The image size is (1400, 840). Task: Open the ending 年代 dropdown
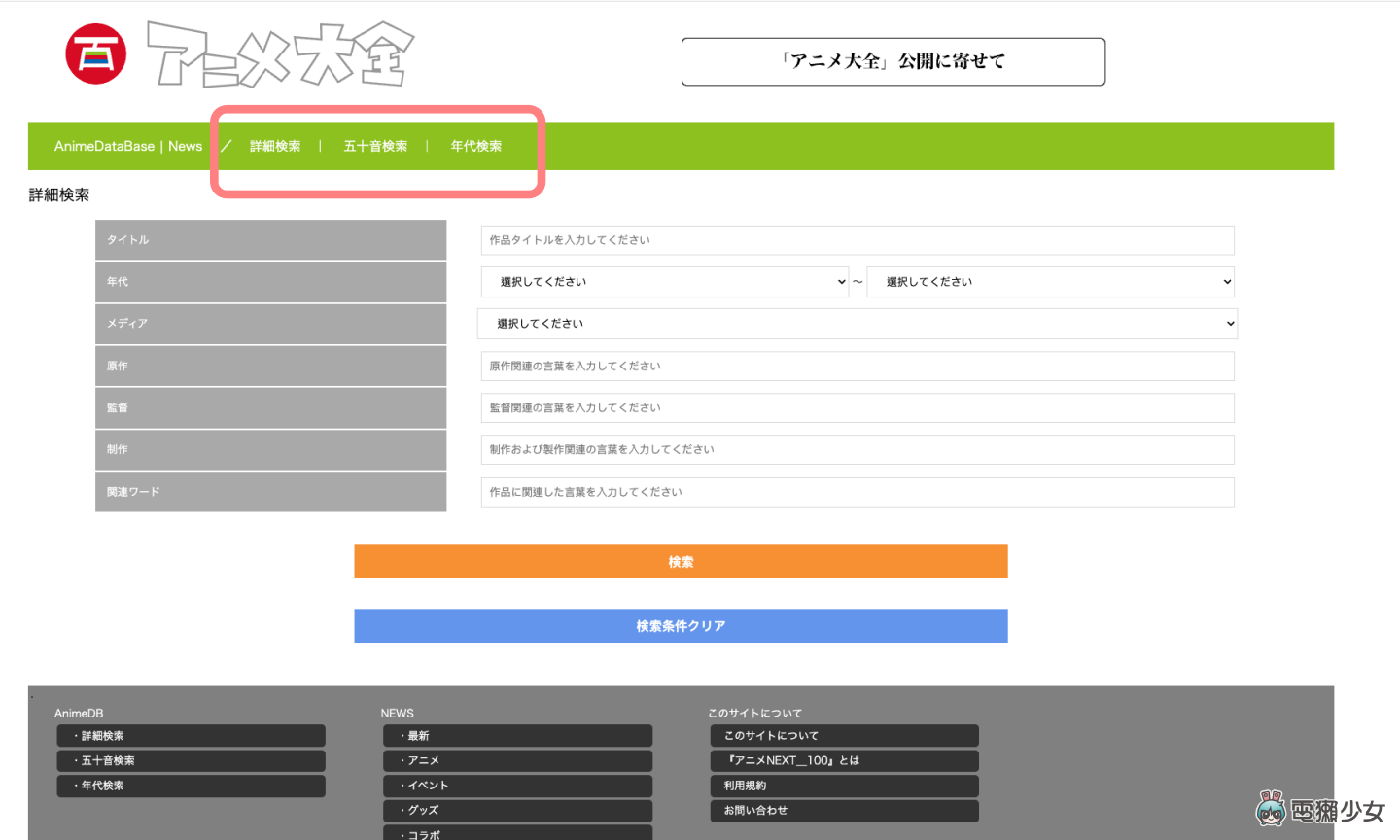pos(1051,281)
